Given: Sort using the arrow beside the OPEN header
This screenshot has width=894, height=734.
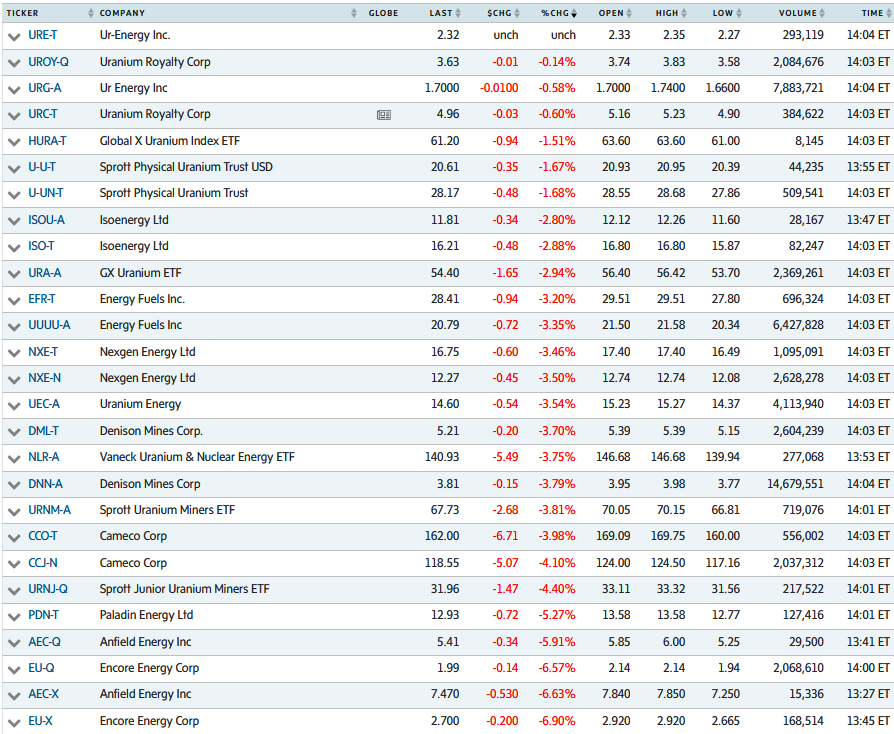Looking at the screenshot, I should coord(631,13).
